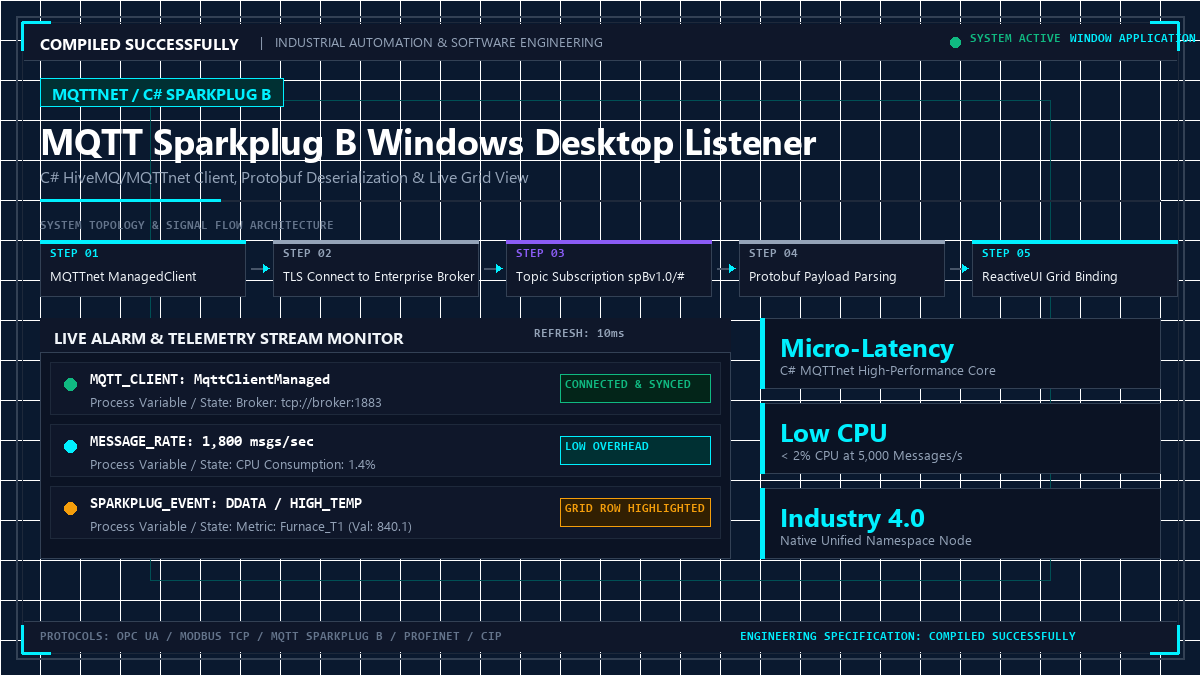This screenshot has height=675, width=1200.
Task: Click the REFRESH: 10ms label
Action: click(579, 333)
